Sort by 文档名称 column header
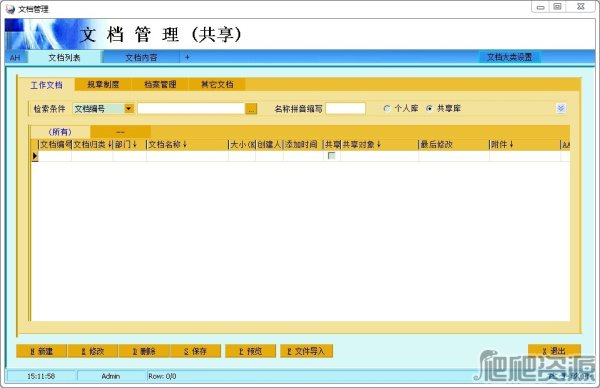 [187, 145]
